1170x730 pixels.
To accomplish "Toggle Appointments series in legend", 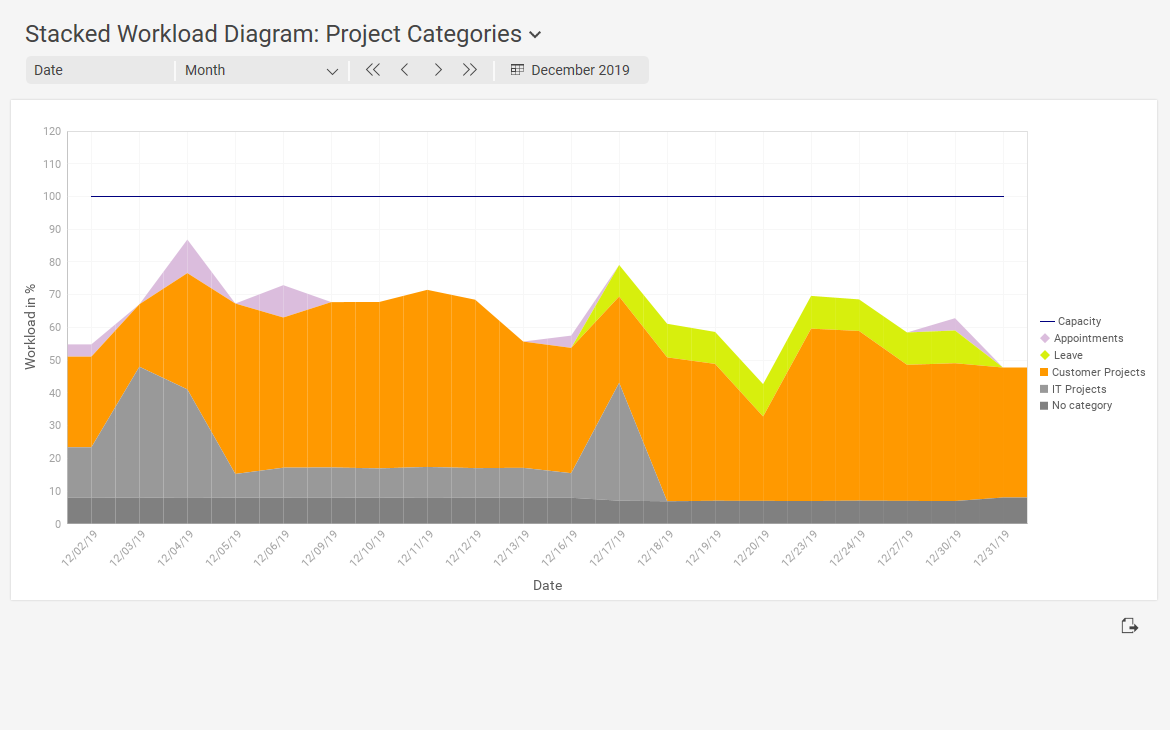I will click(x=1081, y=339).
